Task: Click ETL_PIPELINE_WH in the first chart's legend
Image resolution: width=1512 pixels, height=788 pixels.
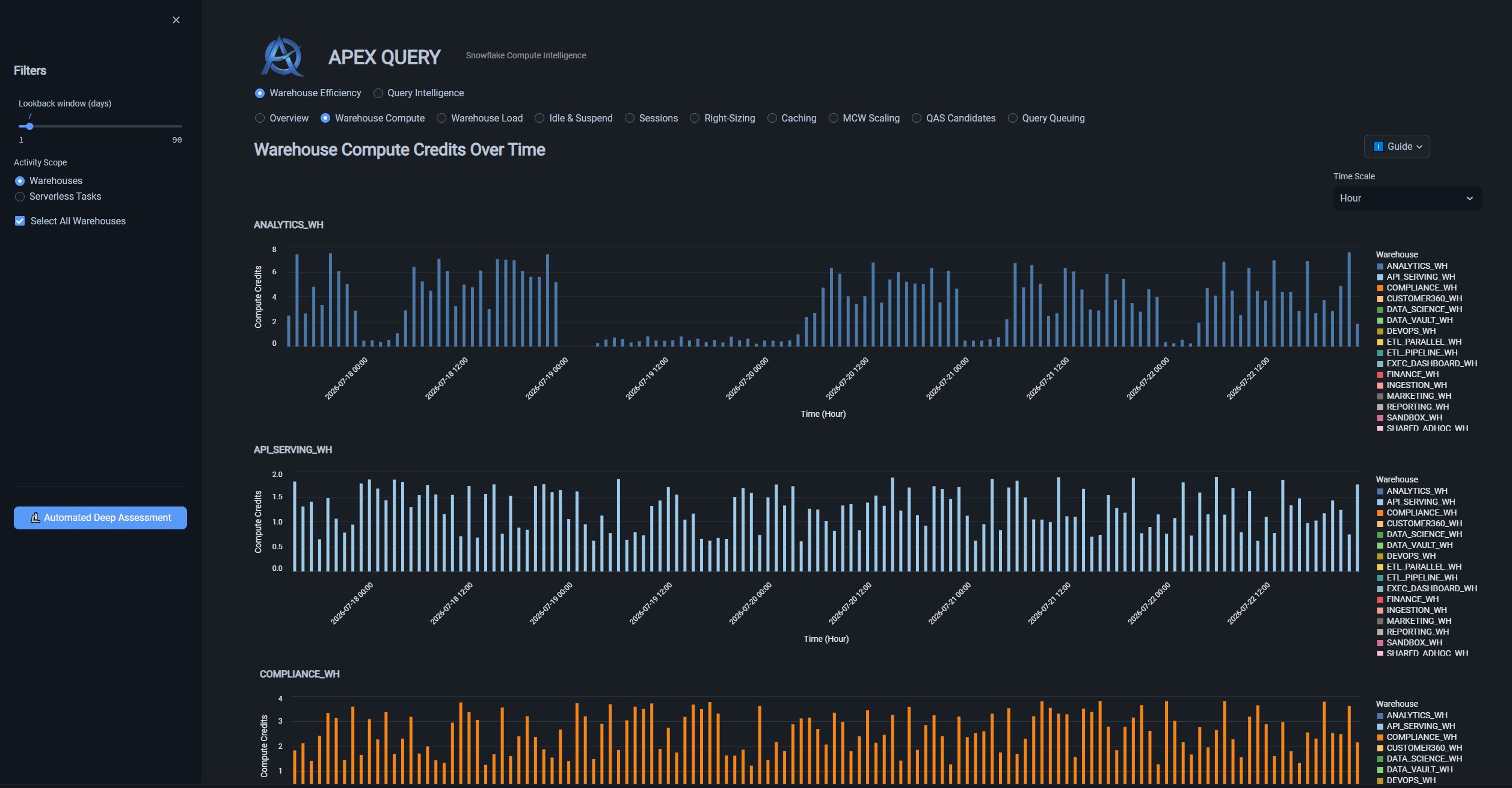Action: (x=1417, y=352)
